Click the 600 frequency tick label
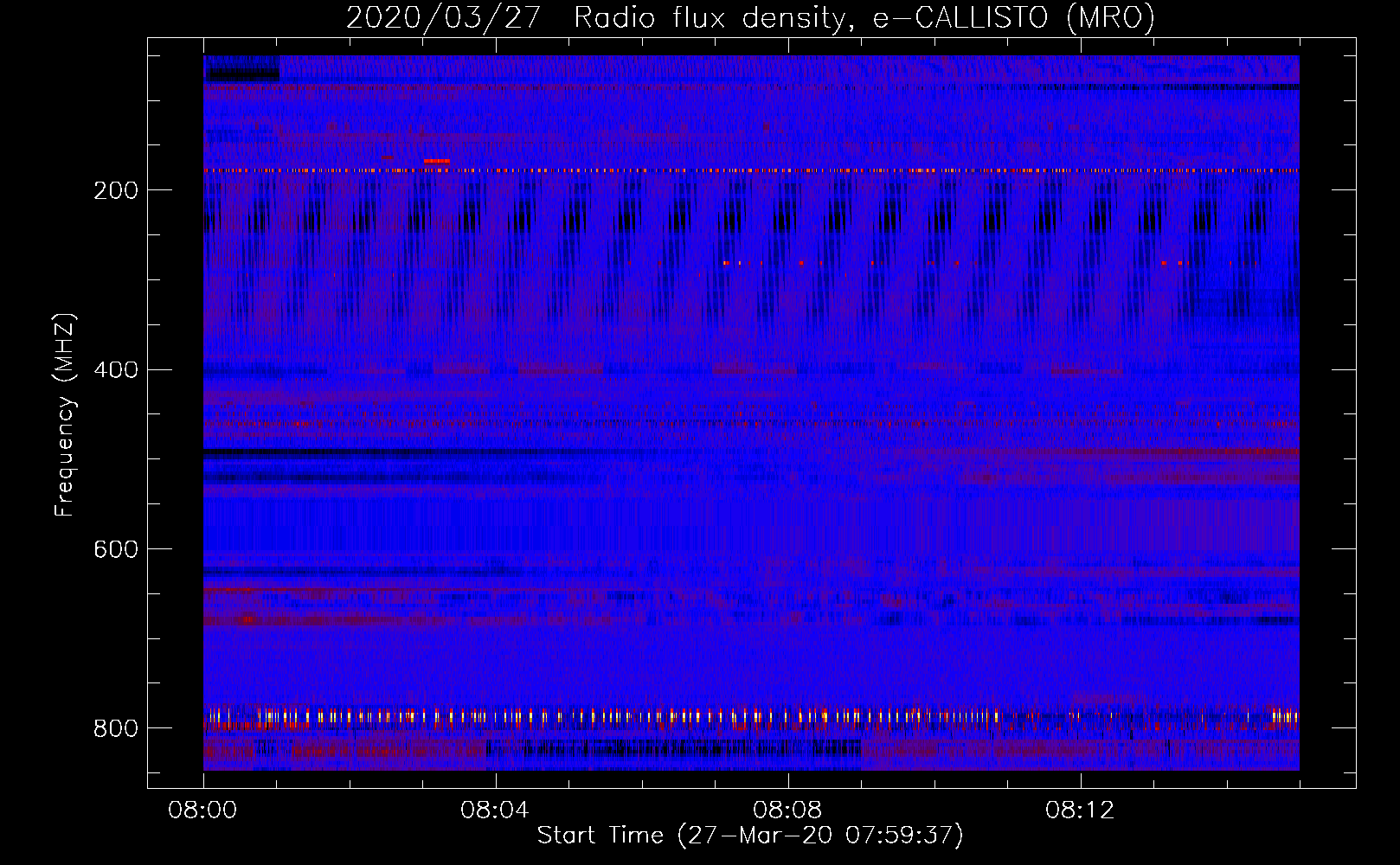The image size is (1400, 865). point(116,549)
